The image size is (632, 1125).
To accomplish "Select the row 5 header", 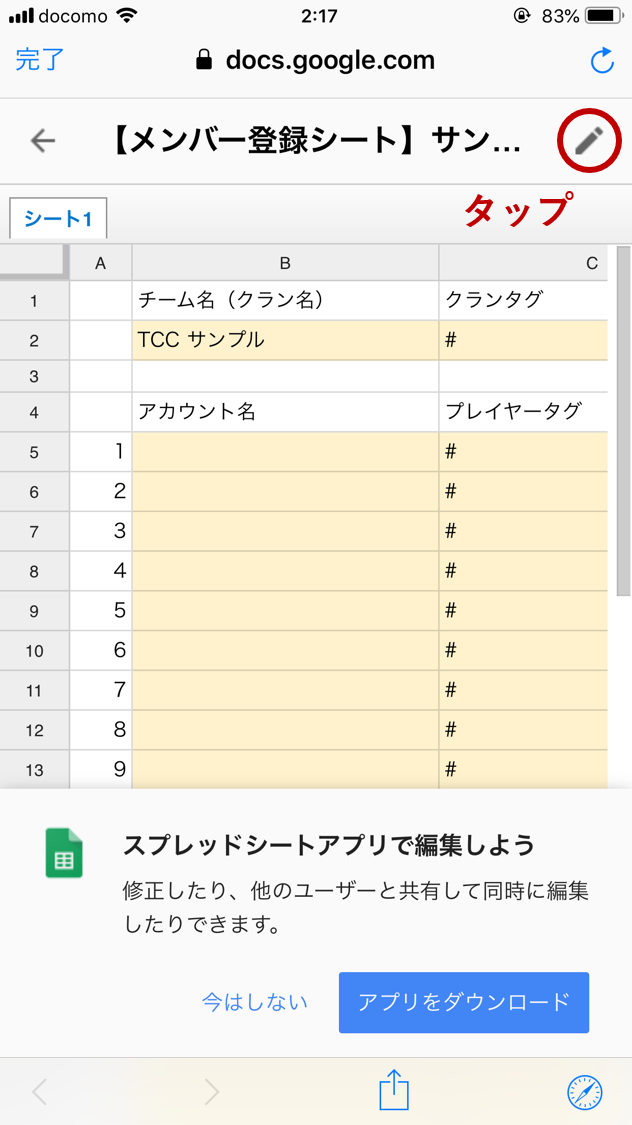I will pyautogui.click(x=34, y=452).
